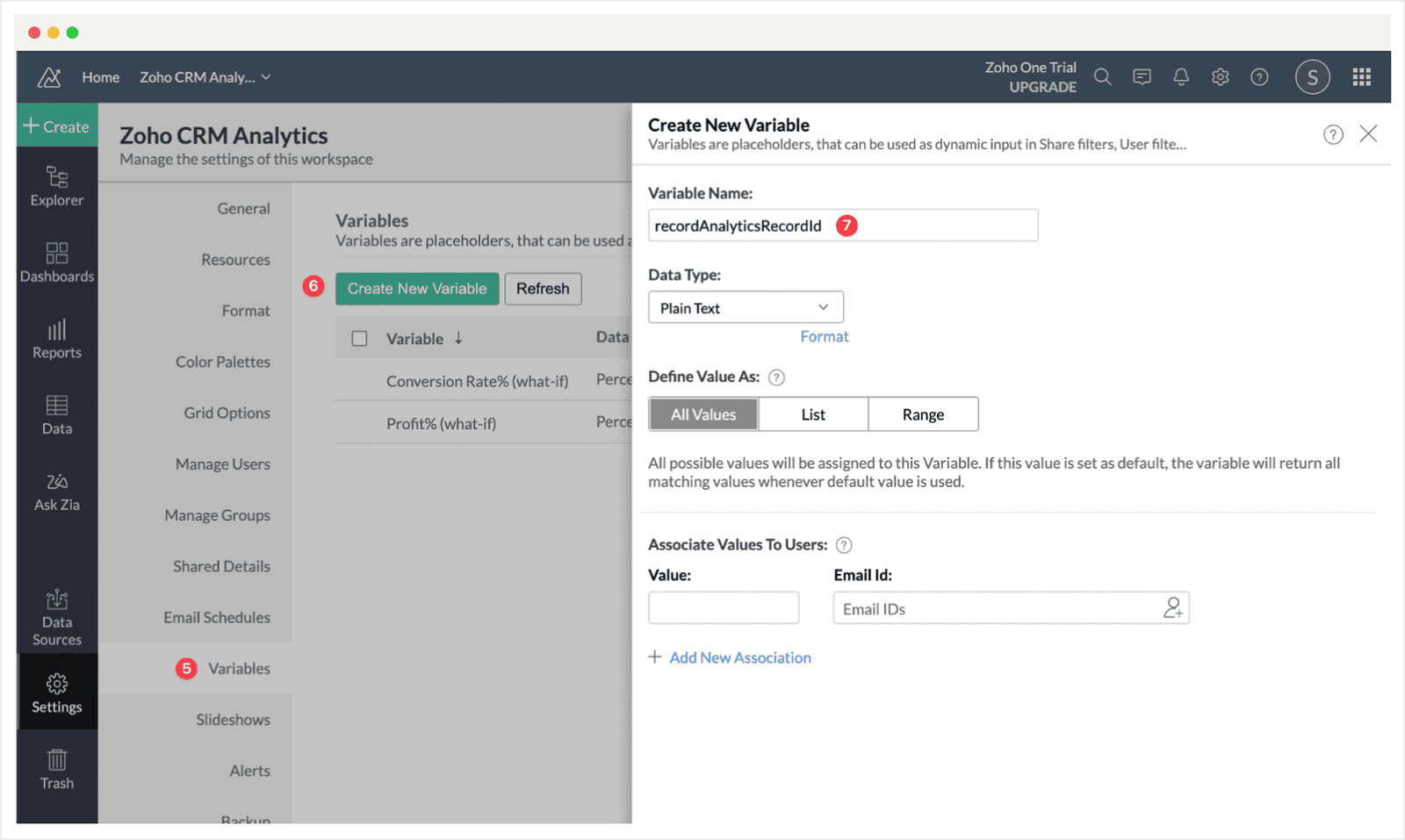Screen dimensions: 1405x840
Task: Open the Data Type dropdown showing Plain Text
Action: 746,307
